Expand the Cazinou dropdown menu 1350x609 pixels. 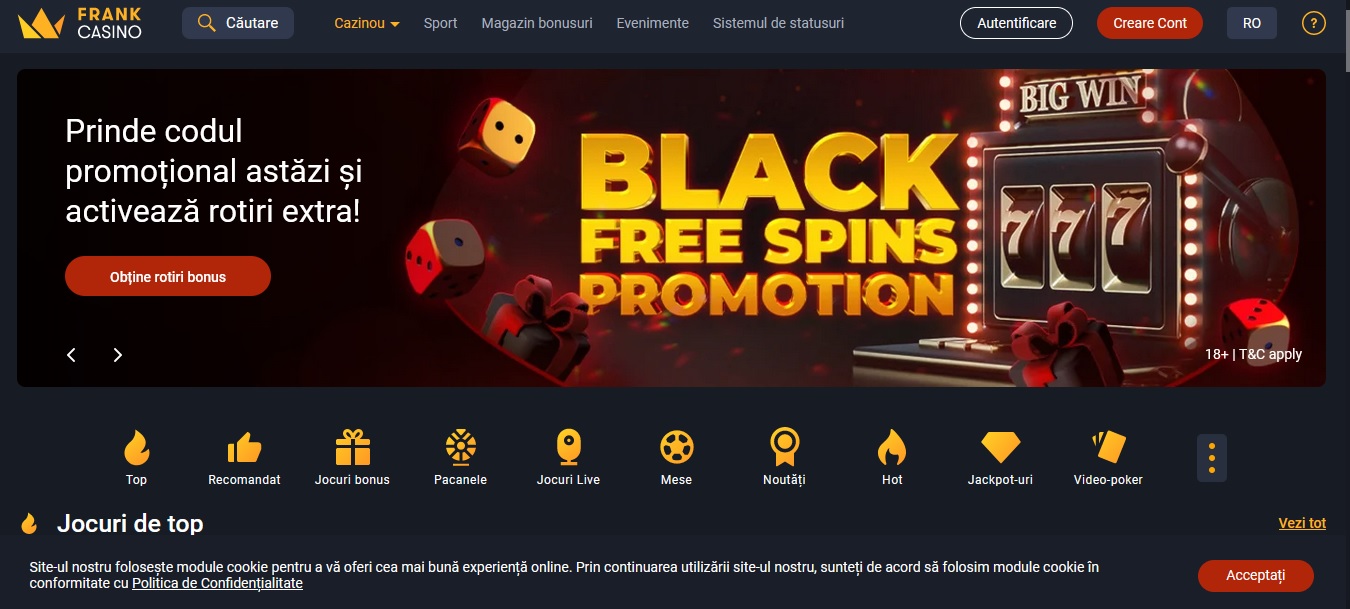point(367,23)
